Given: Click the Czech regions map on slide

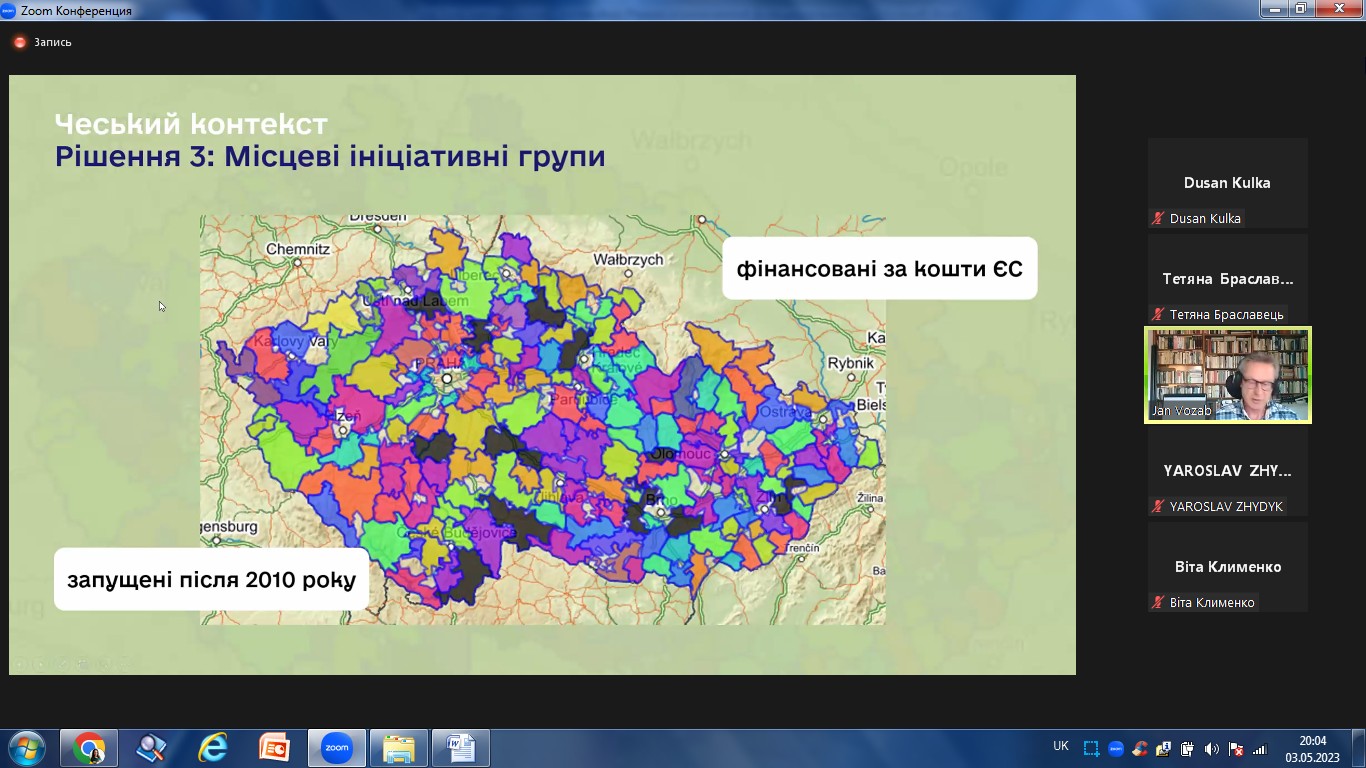Looking at the screenshot, I should pyautogui.click(x=542, y=419).
